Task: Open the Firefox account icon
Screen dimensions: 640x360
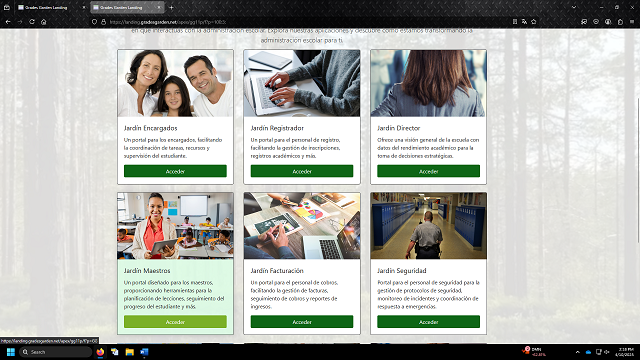Action: click(608, 22)
